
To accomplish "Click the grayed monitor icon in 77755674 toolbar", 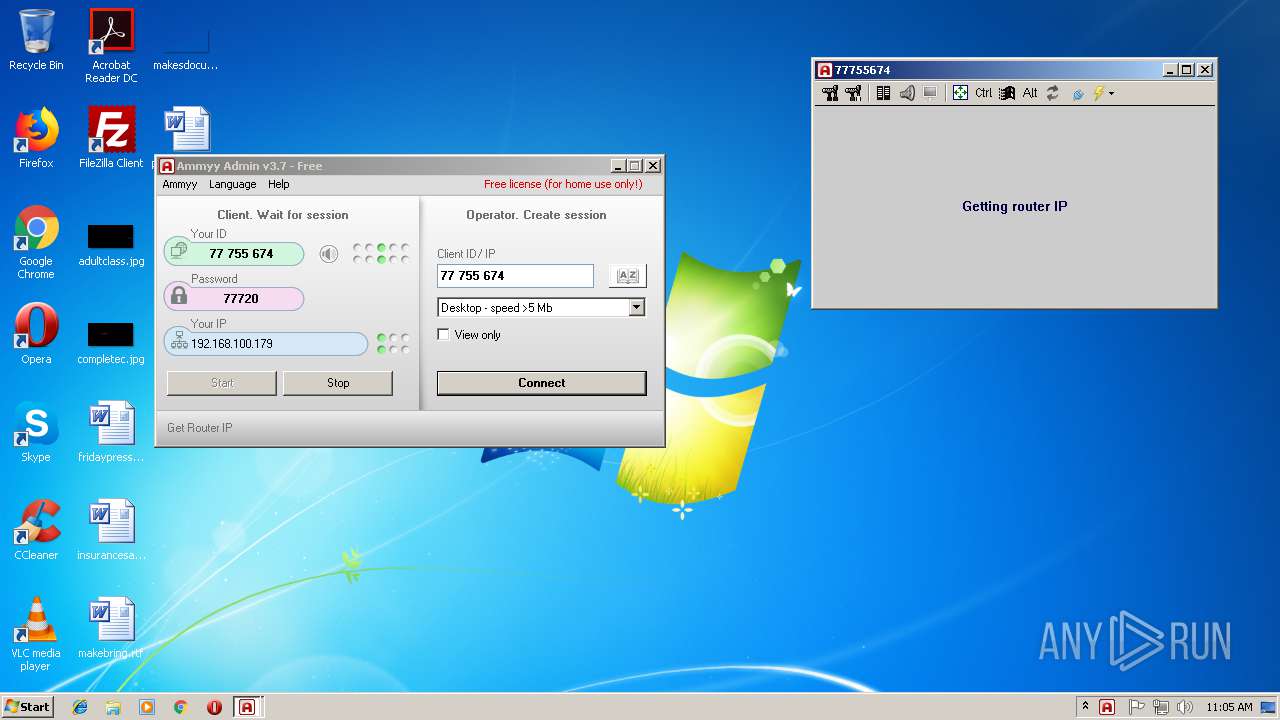I will 930,93.
